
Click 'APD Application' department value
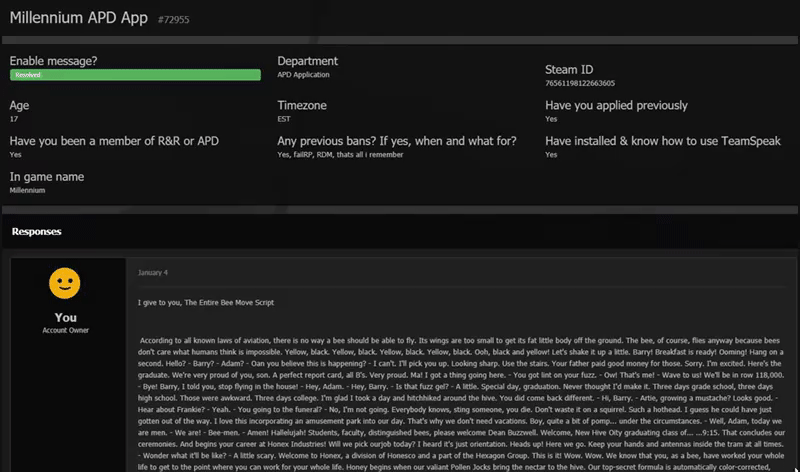pos(303,74)
